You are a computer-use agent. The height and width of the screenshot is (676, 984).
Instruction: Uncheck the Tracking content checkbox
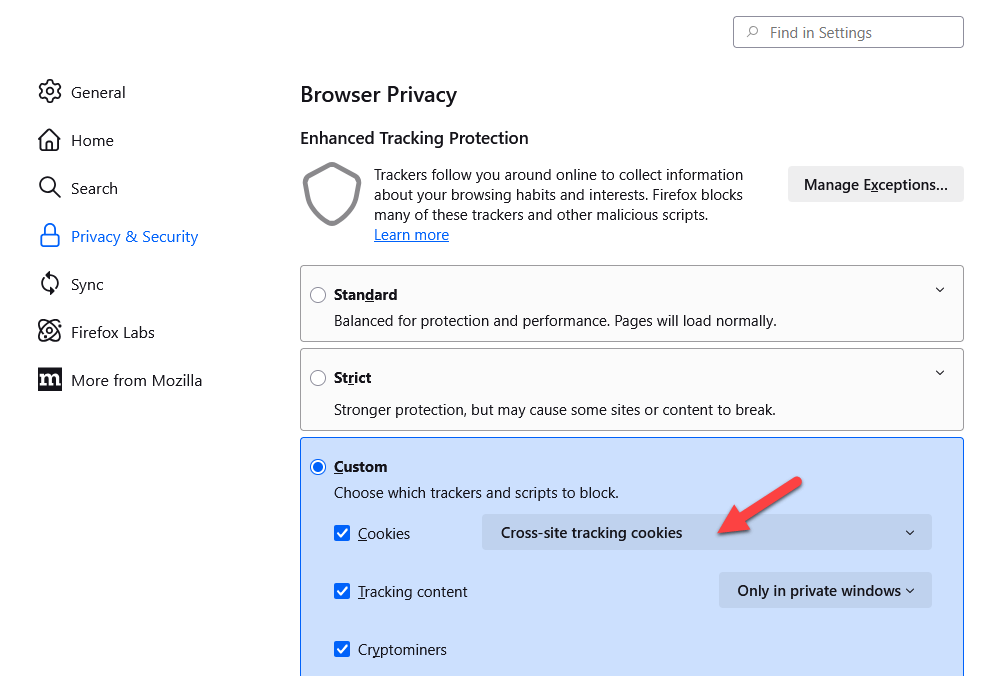(342, 591)
